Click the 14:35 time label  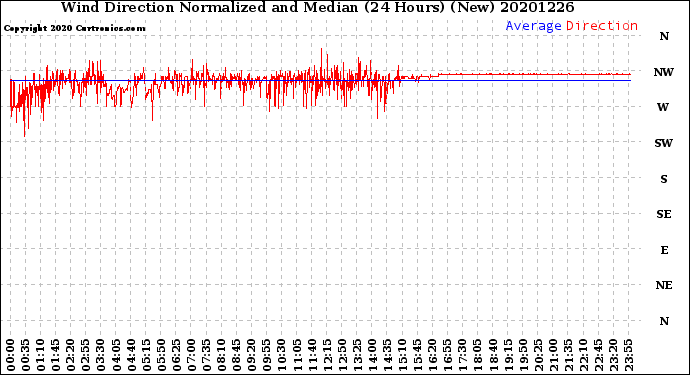click(x=387, y=355)
